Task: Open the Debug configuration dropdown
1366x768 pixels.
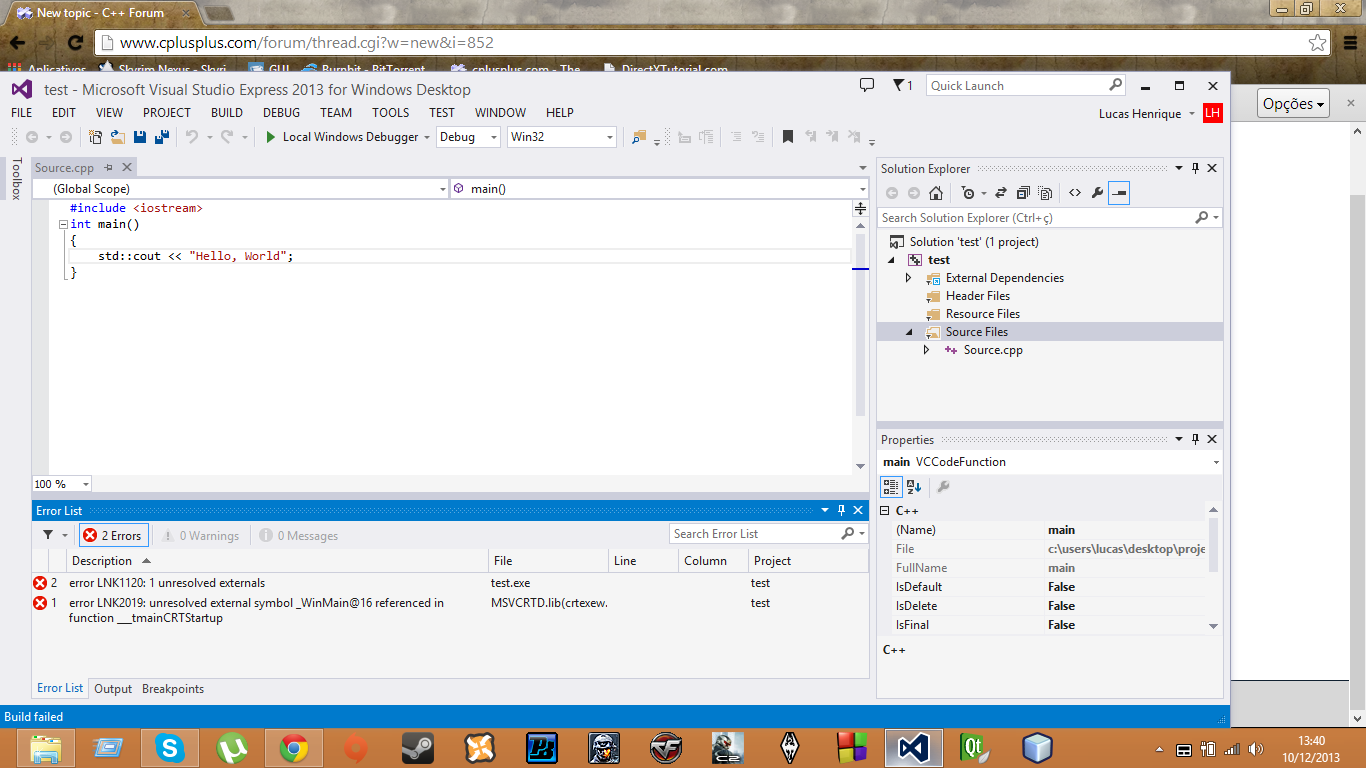Action: (x=468, y=138)
